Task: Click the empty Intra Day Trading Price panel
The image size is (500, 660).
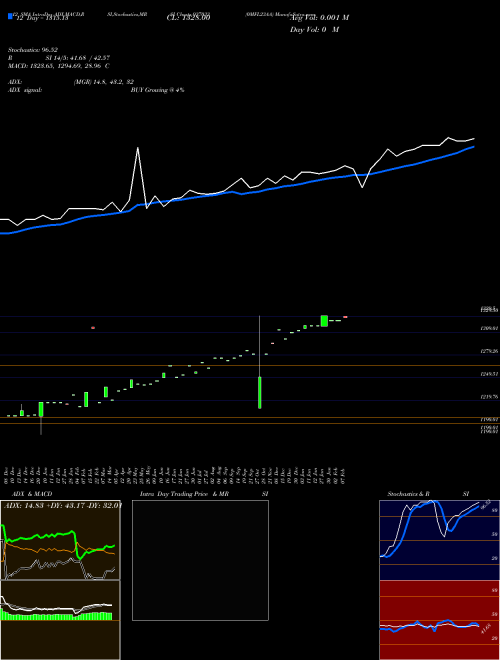Action: point(200,560)
